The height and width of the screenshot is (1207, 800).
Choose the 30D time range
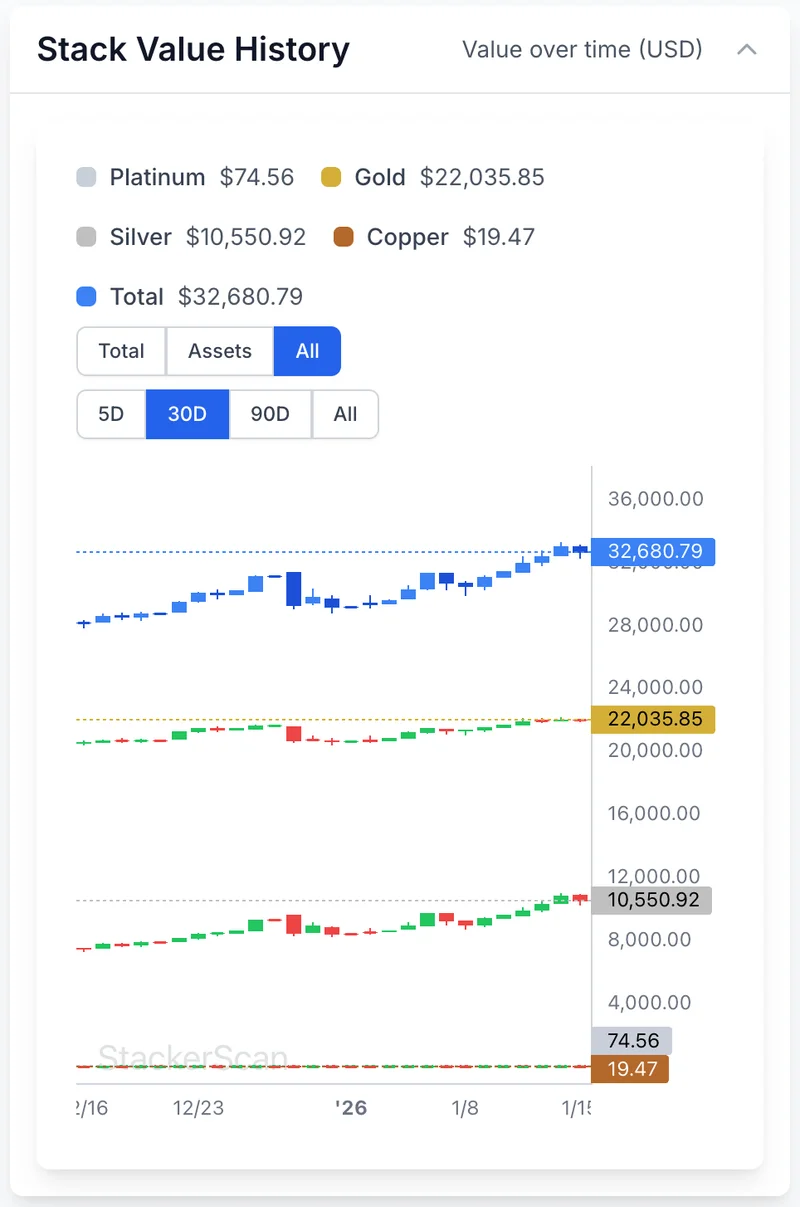click(x=187, y=414)
